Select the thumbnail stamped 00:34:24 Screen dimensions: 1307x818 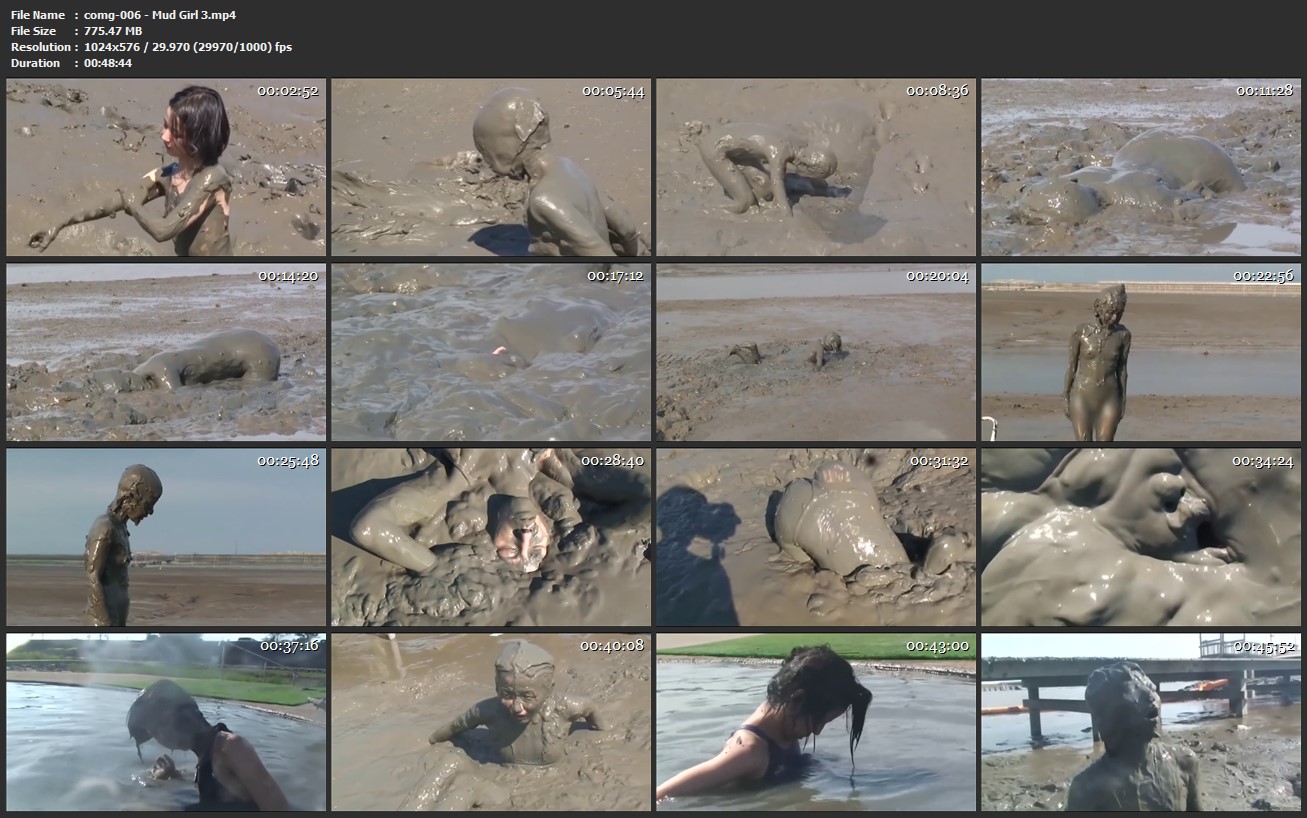click(x=1141, y=537)
